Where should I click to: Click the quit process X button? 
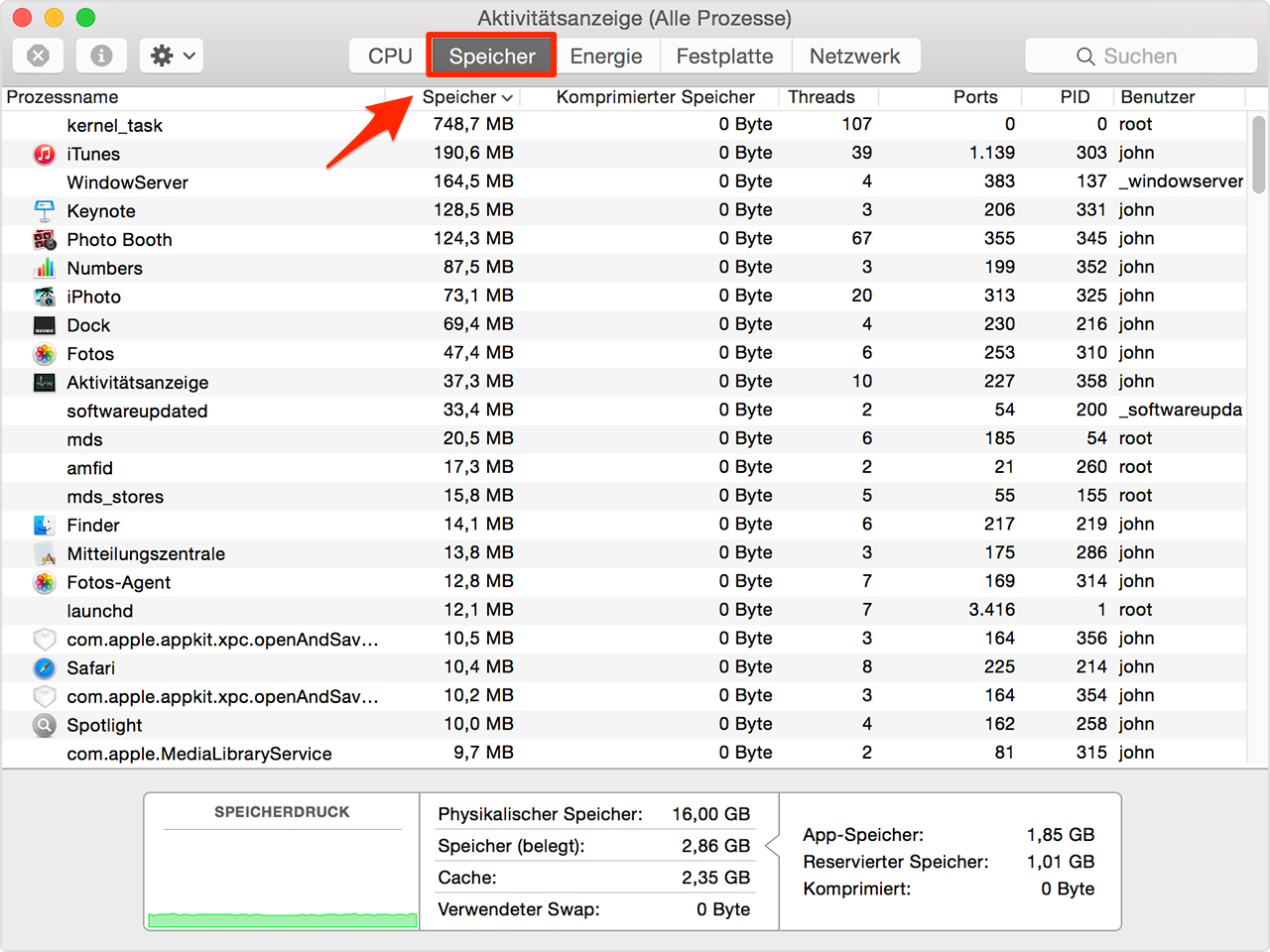[38, 56]
